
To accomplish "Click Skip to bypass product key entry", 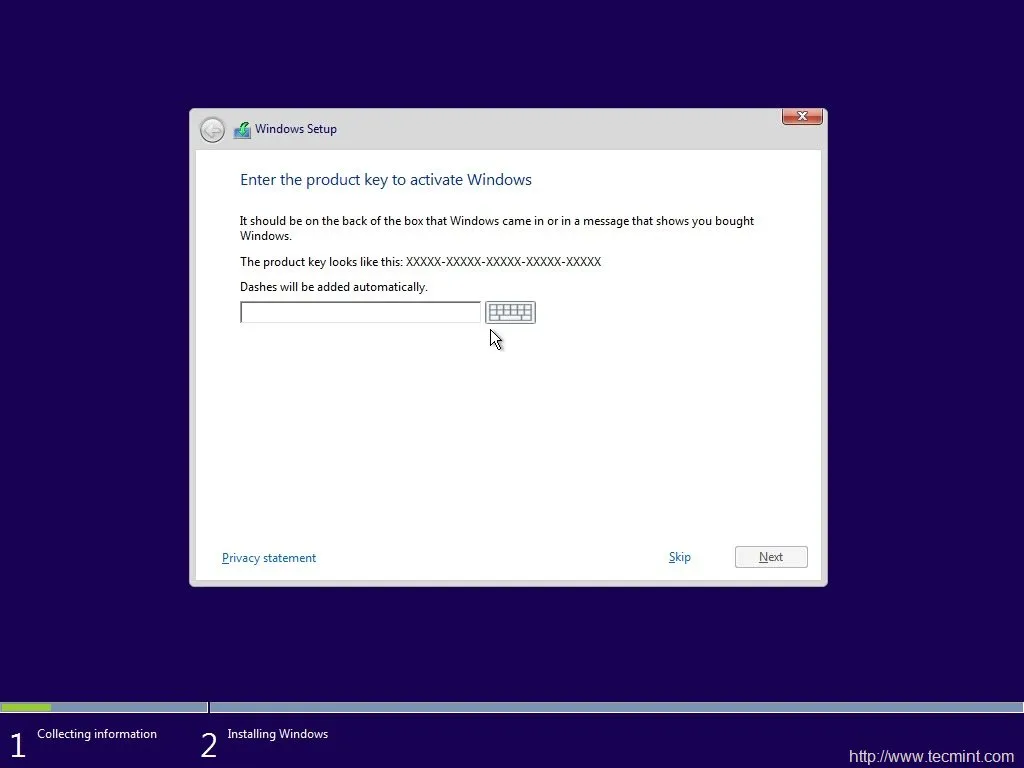I will coord(679,557).
